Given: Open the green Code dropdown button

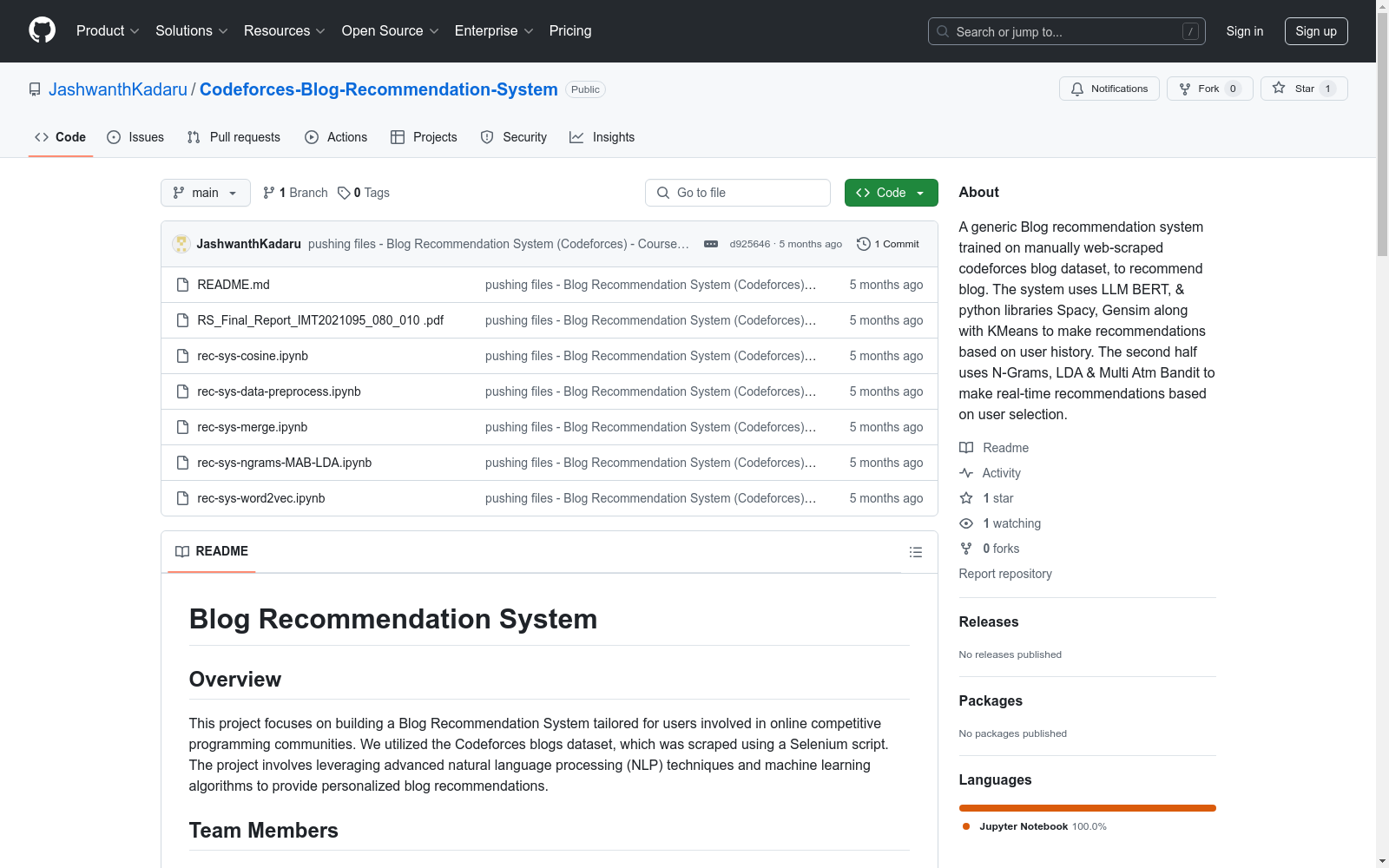Looking at the screenshot, I should [x=891, y=193].
